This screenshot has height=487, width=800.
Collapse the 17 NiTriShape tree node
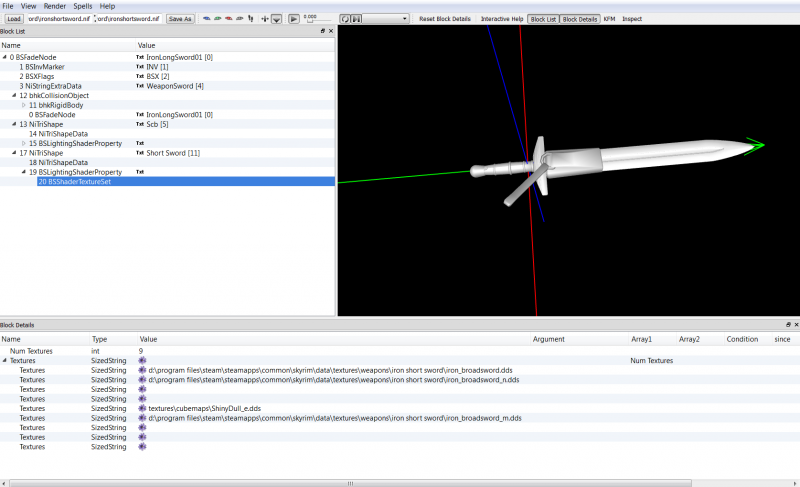14,153
